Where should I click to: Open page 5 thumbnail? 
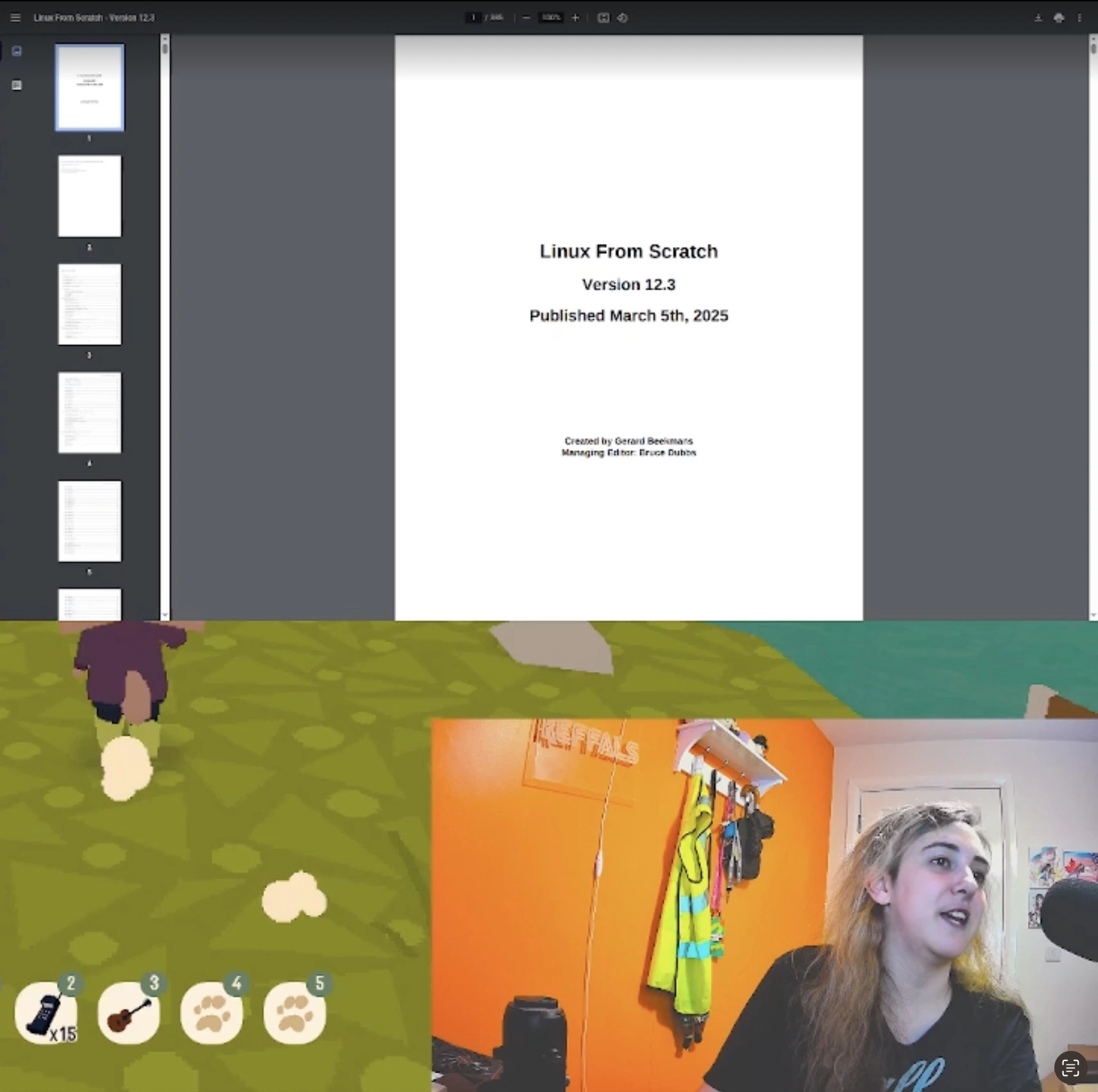click(x=89, y=521)
